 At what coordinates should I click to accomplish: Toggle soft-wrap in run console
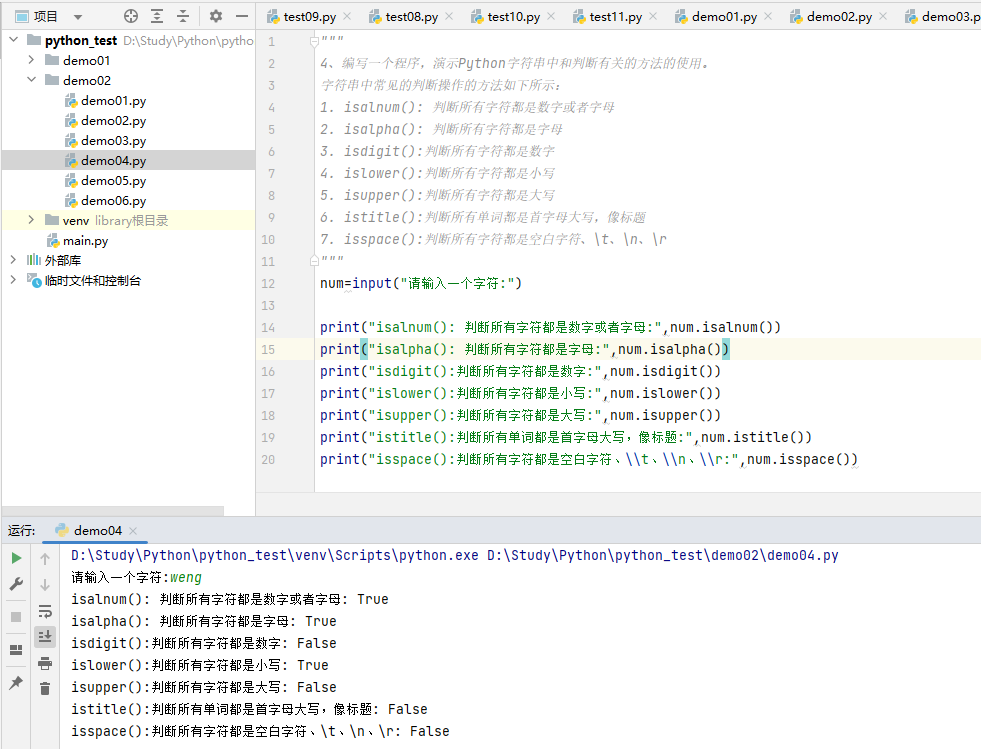45,611
